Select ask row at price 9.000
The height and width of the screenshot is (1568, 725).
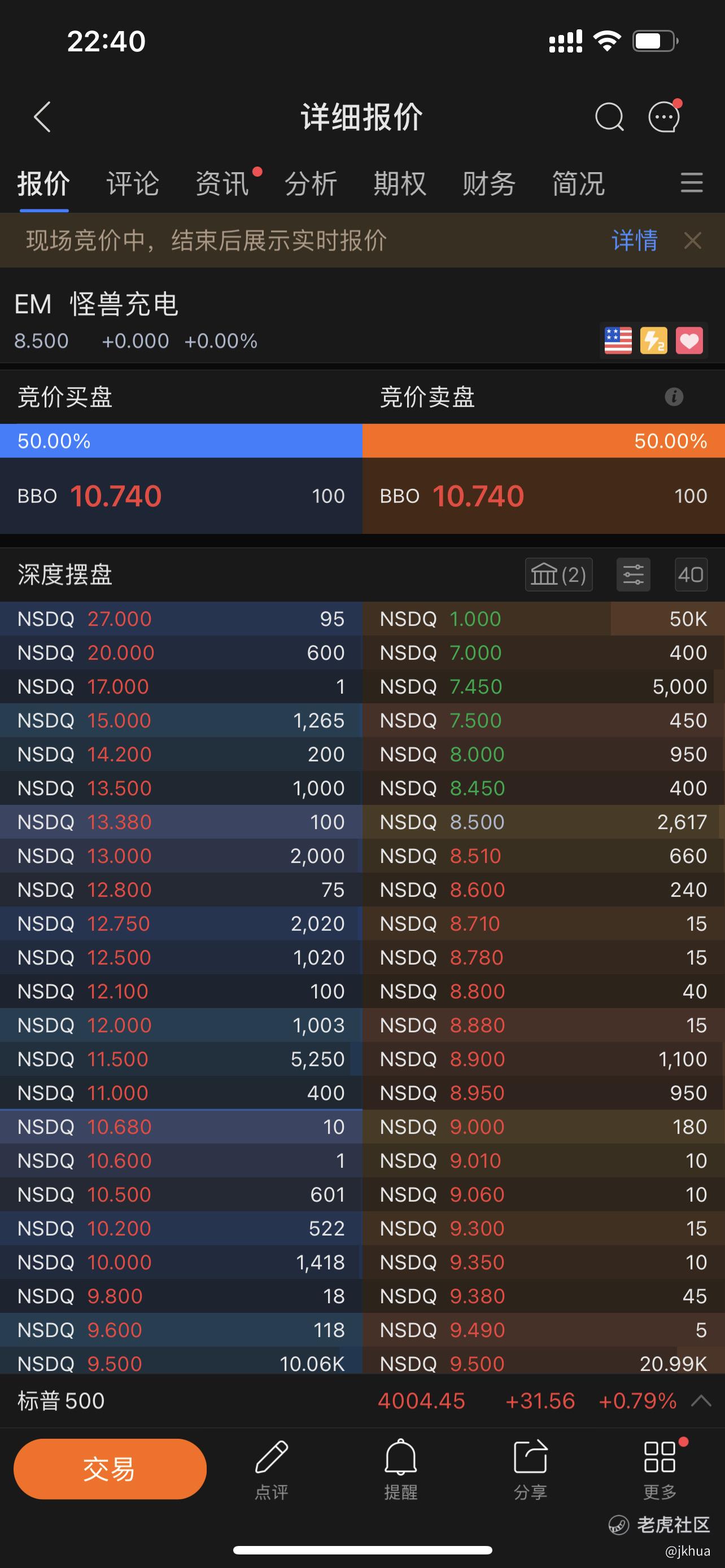tap(544, 1127)
